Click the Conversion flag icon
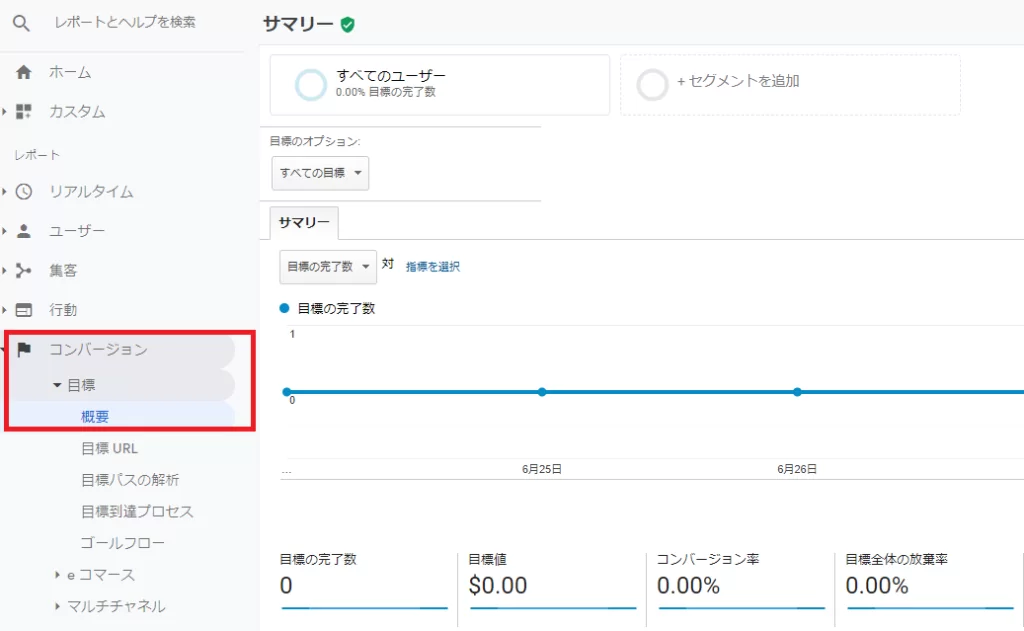 [x=24, y=349]
